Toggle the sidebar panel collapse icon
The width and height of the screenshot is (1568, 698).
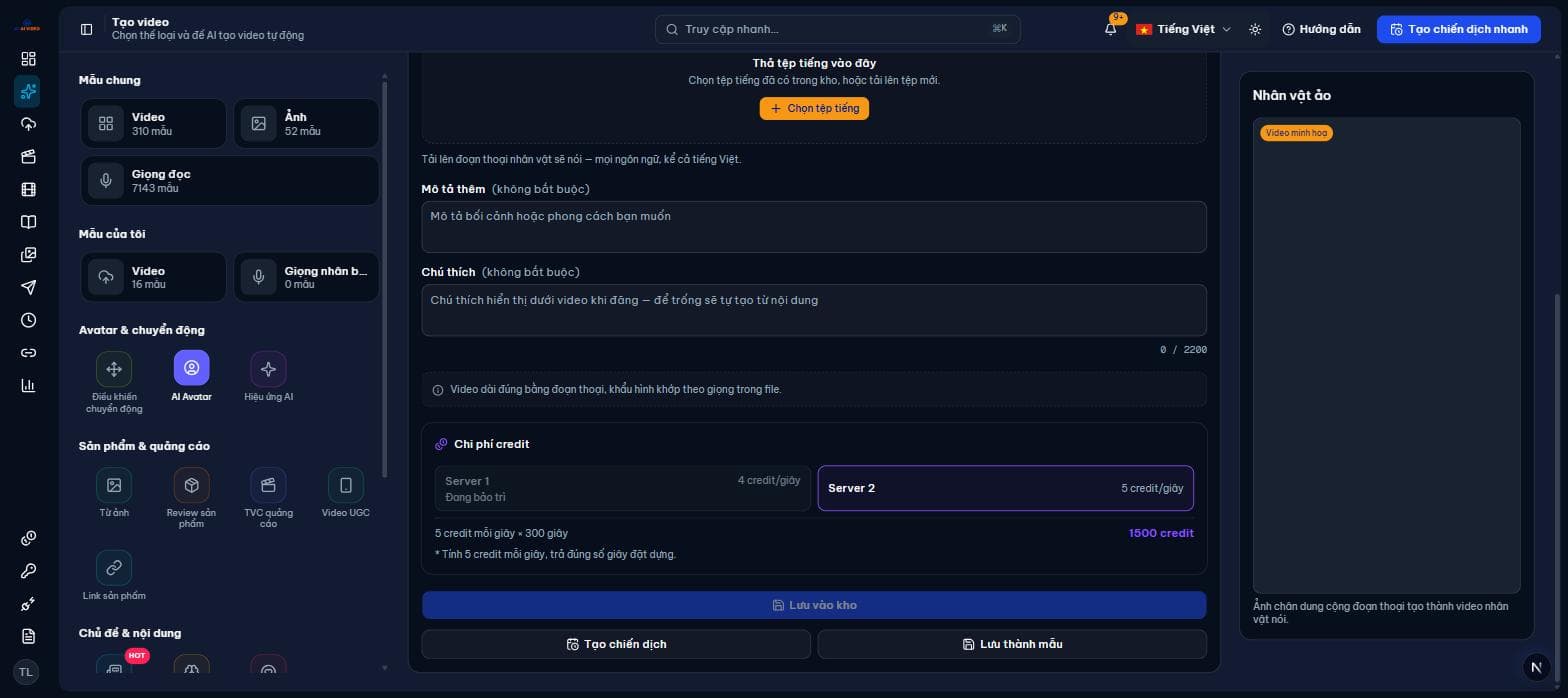86,29
